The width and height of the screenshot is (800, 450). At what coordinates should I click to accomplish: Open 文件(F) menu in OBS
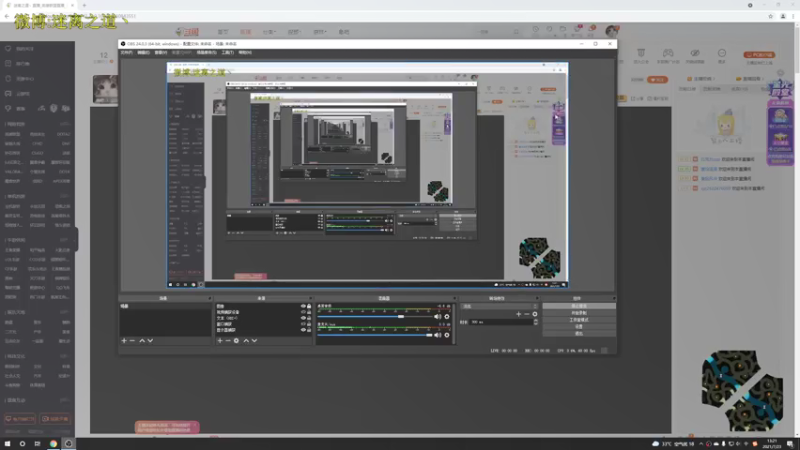coord(127,53)
